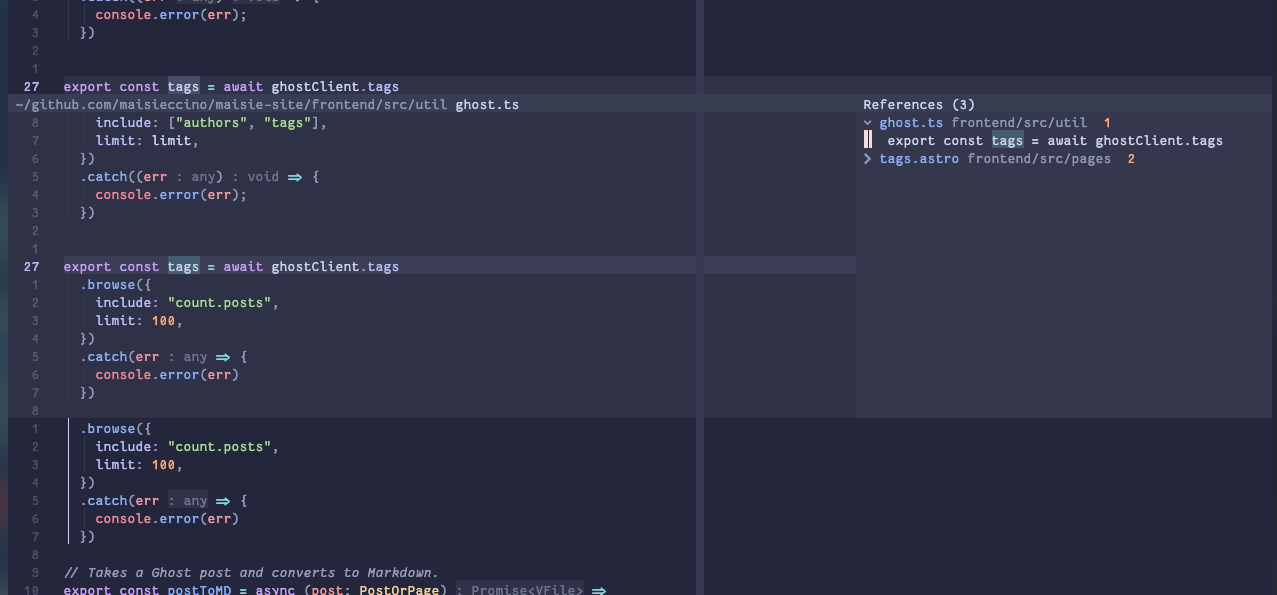Click the '100' limit value
The width and height of the screenshot is (1277, 595).
pyautogui.click(x=163, y=320)
